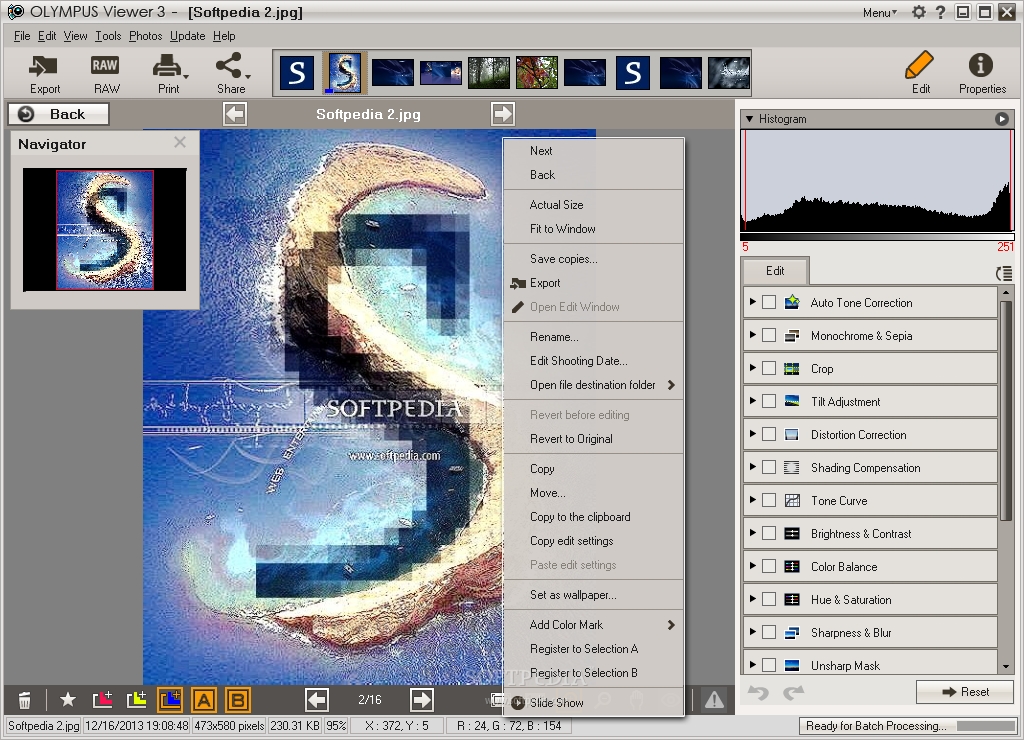
Task: Open the Edit pencil tool
Action: tap(920, 72)
